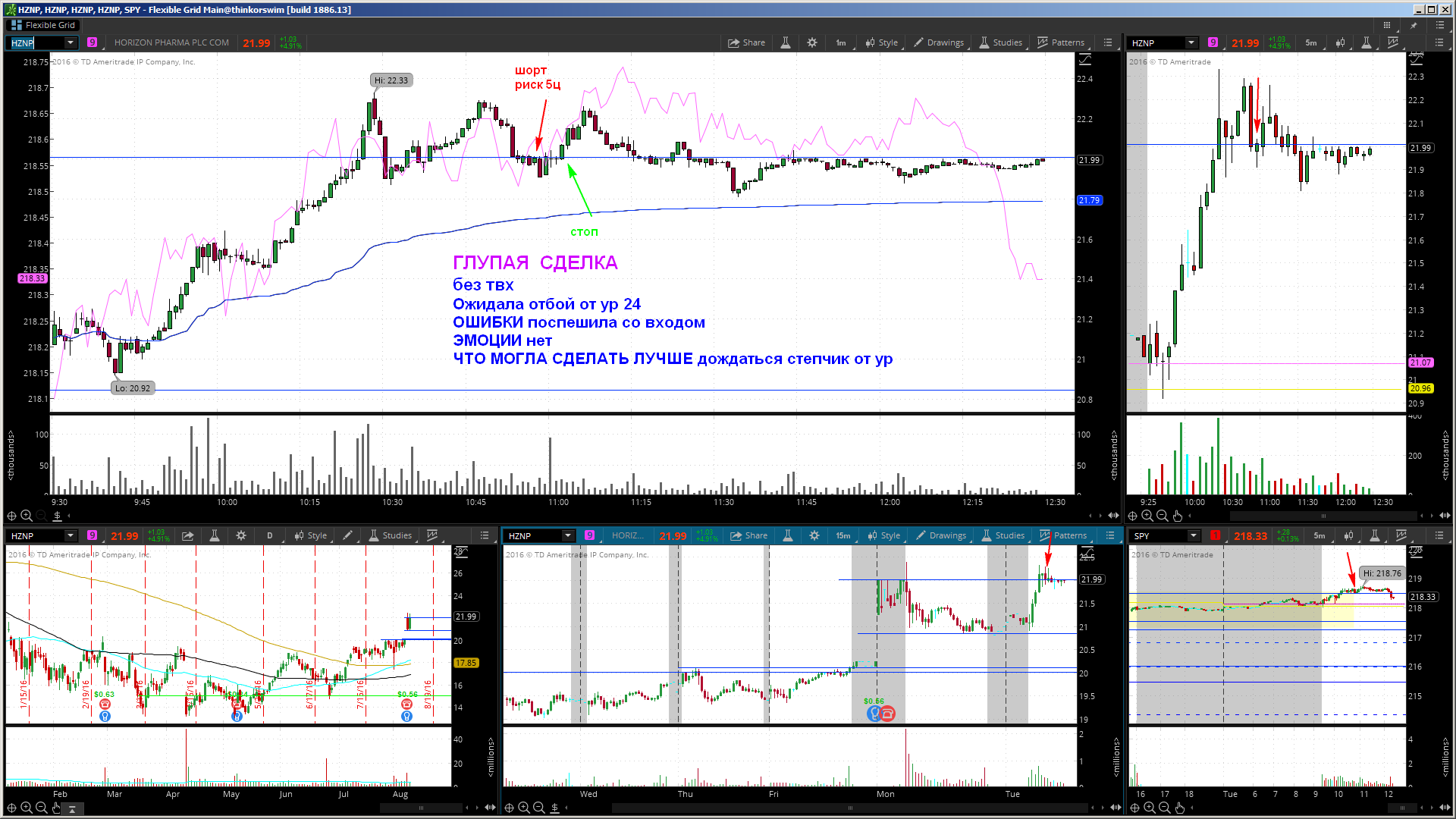Zoom out magnifier-minus below daily chart
The height and width of the screenshot is (819, 1456).
tap(41, 808)
